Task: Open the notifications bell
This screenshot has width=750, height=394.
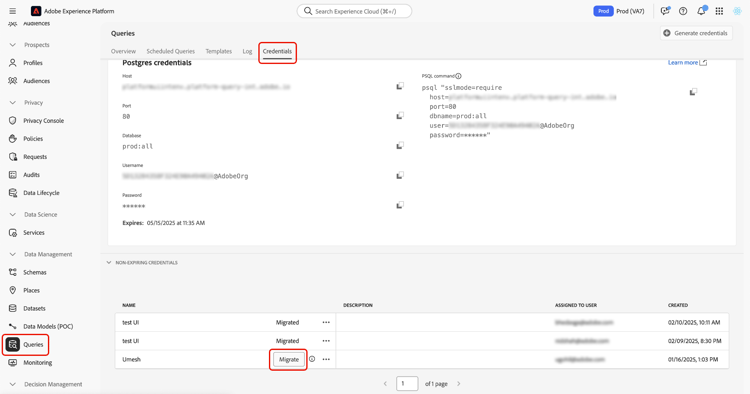Action: pyautogui.click(x=701, y=11)
